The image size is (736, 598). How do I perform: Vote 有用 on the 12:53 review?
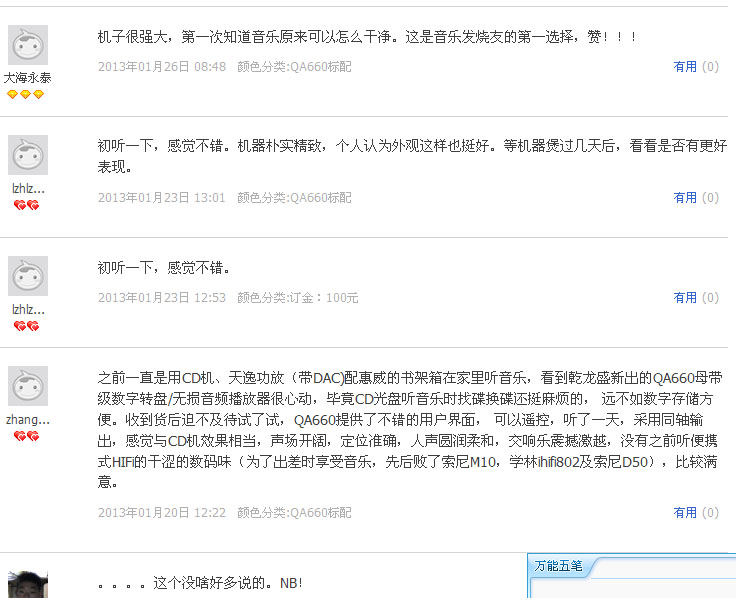coord(685,298)
